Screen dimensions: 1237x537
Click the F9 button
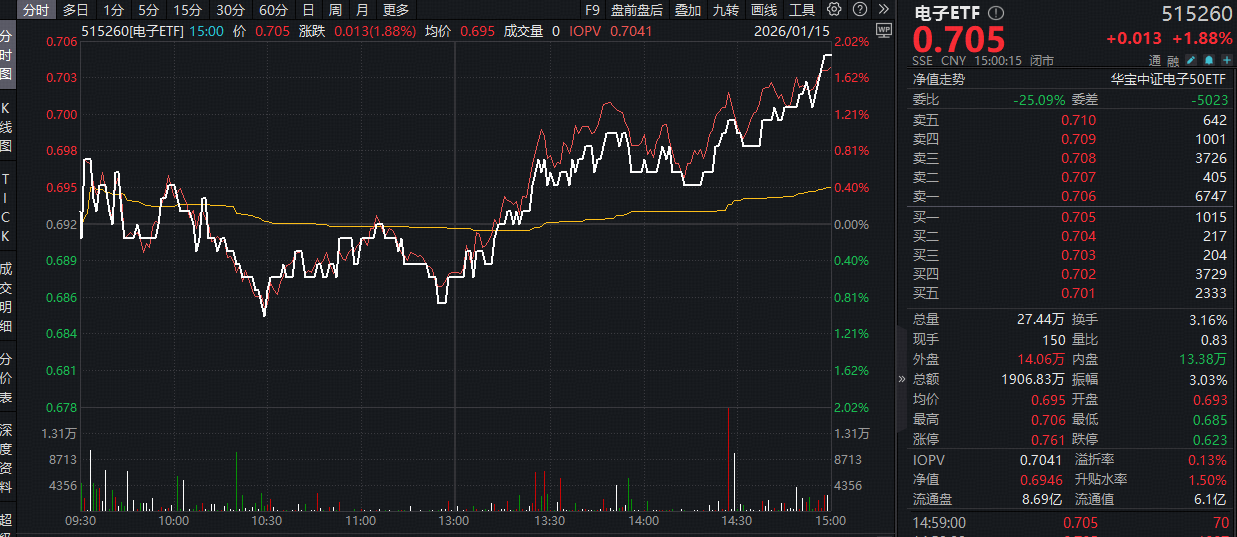click(x=592, y=10)
